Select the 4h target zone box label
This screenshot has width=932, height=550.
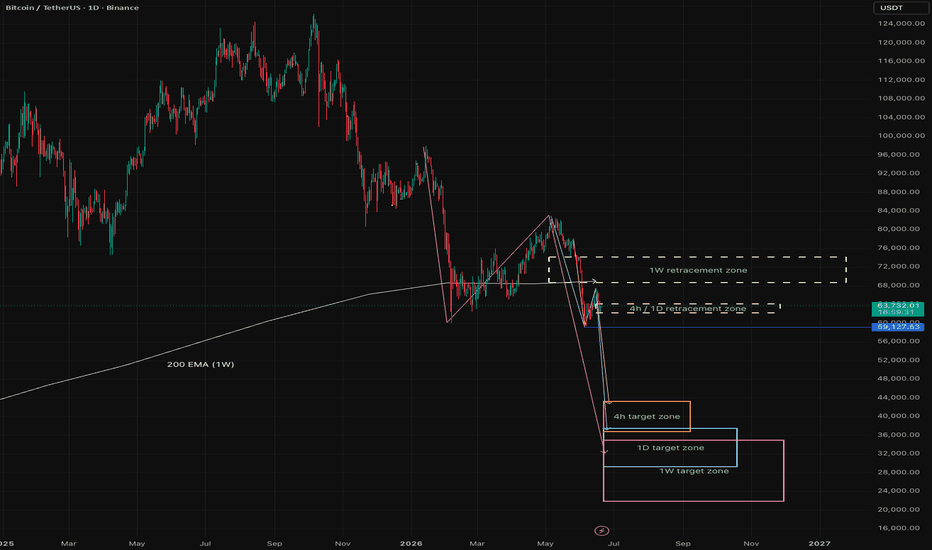coord(647,416)
